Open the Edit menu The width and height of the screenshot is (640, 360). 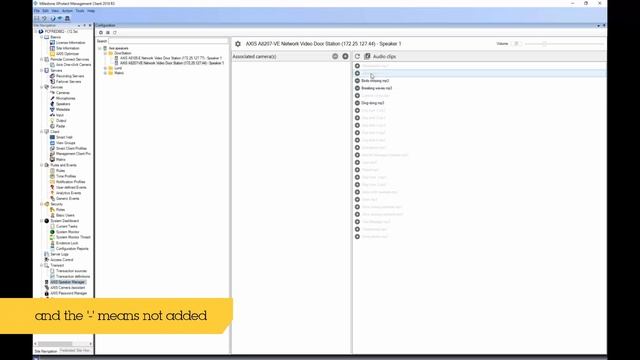pyautogui.click(x=46, y=11)
